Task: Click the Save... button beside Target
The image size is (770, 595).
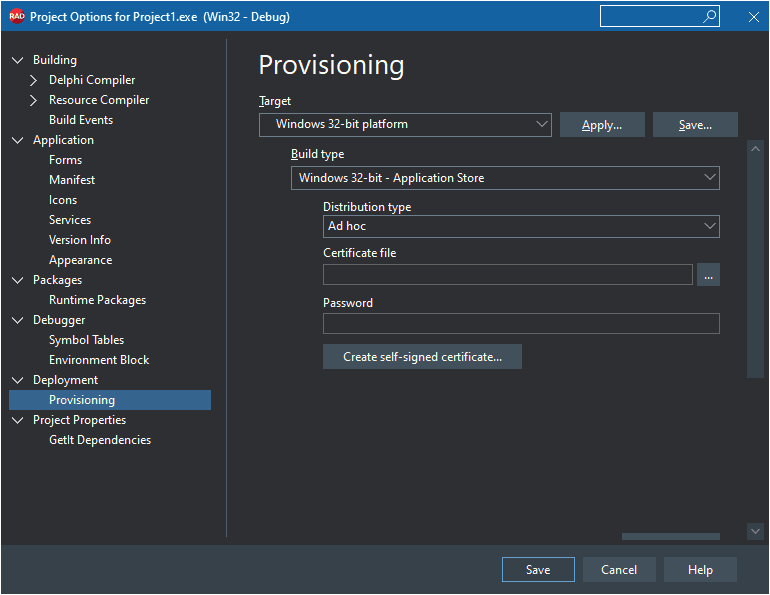Action: click(x=695, y=125)
